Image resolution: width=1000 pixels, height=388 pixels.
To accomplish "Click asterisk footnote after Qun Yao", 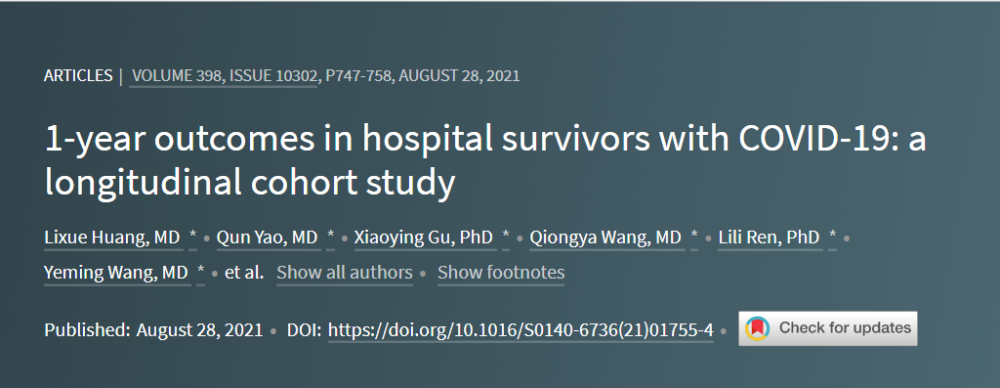I will pyautogui.click(x=330, y=237).
